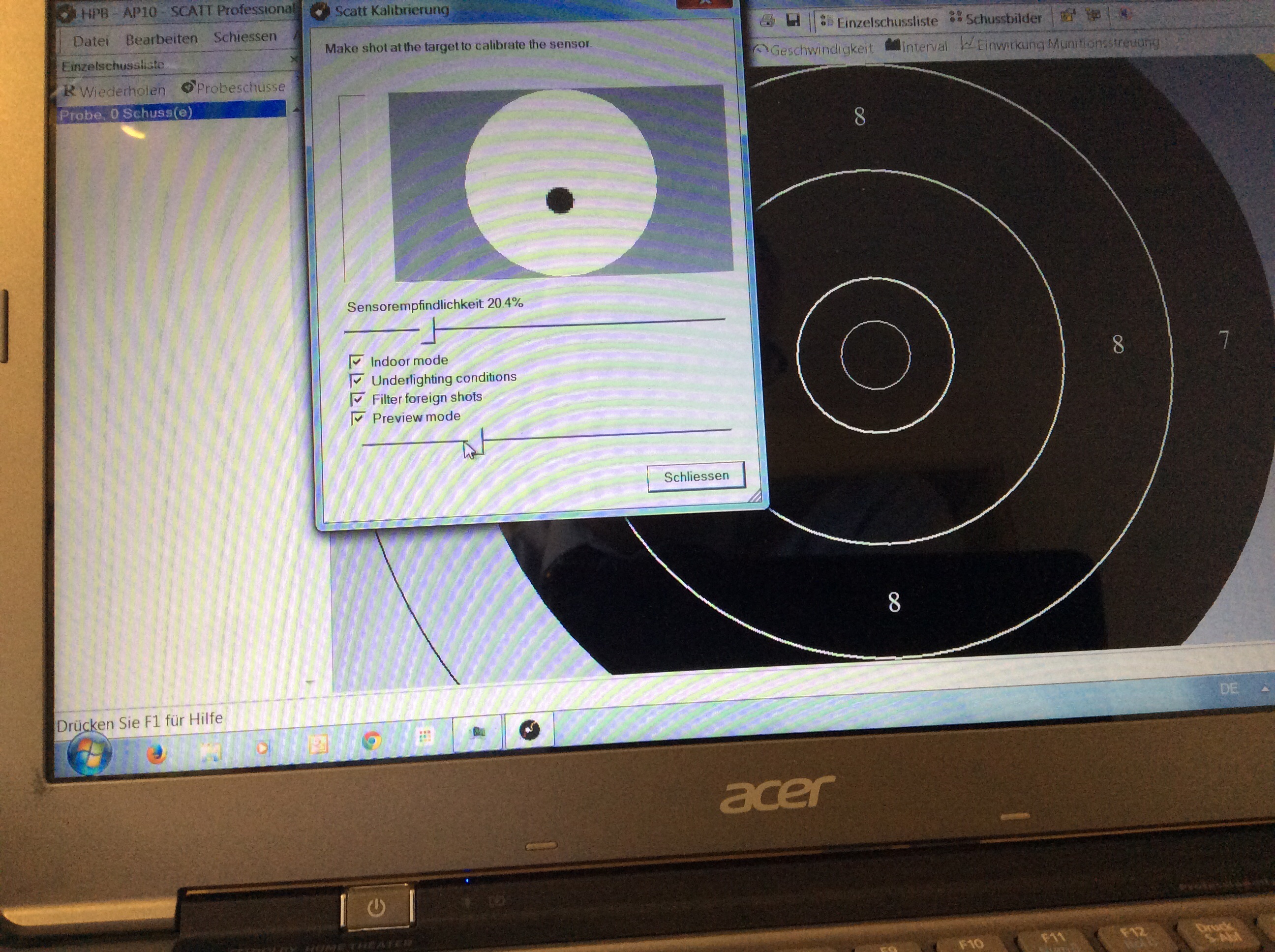Show the Schussbilder view
The height and width of the screenshot is (952, 1275).
tap(996, 19)
